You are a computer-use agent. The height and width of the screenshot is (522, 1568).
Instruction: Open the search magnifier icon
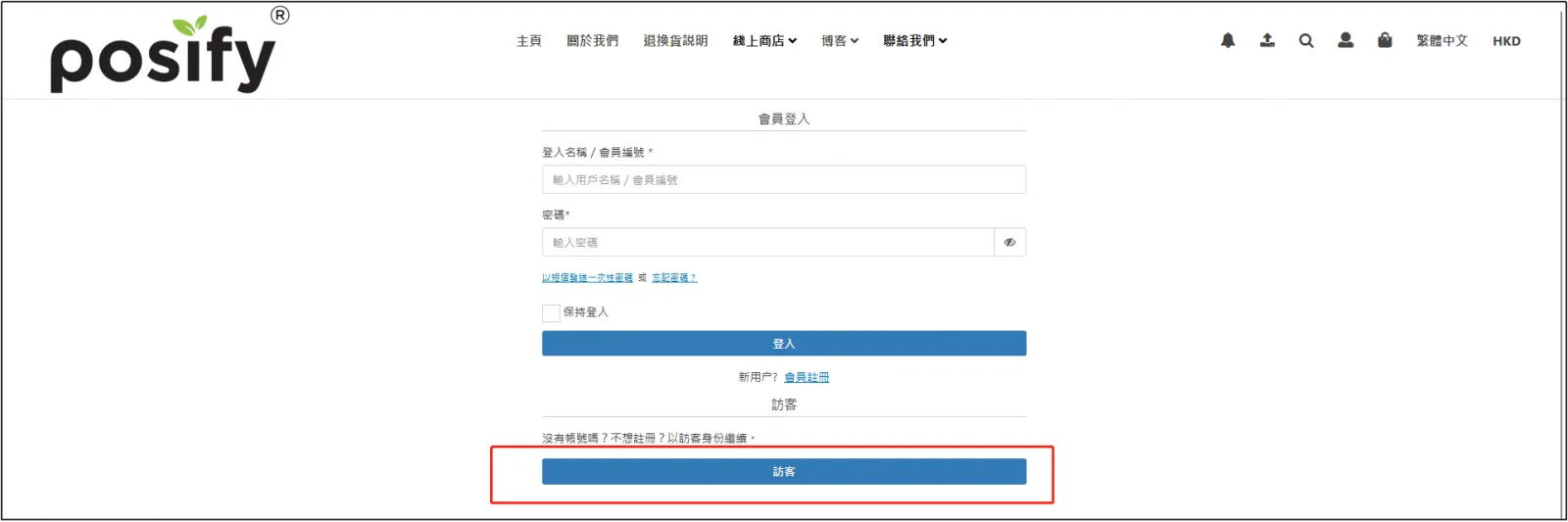(x=1306, y=40)
